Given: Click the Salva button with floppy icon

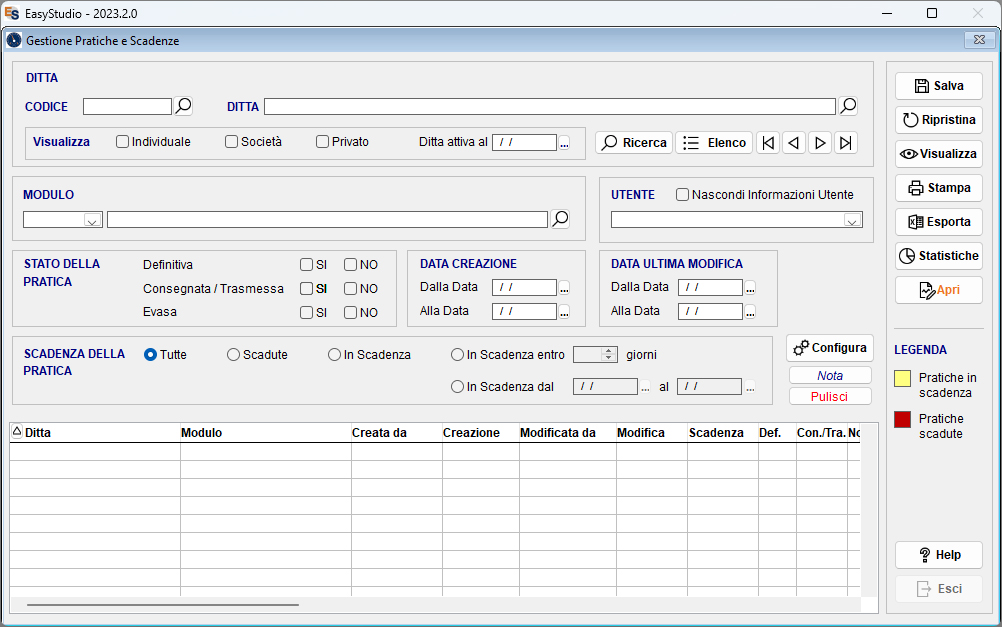Looking at the screenshot, I should 939,86.
